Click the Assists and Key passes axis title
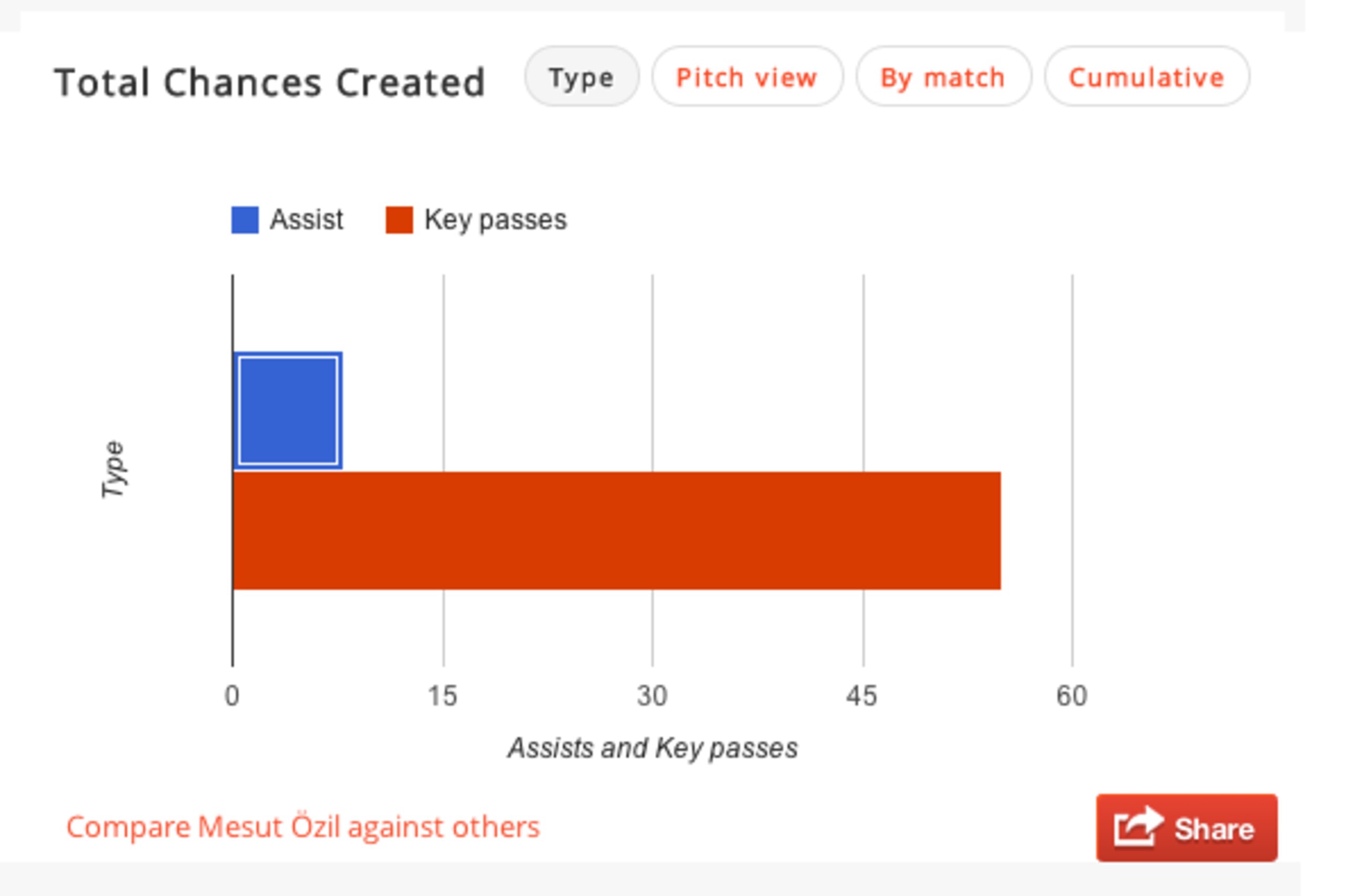Image resolution: width=1346 pixels, height=896 pixels. tap(652, 748)
